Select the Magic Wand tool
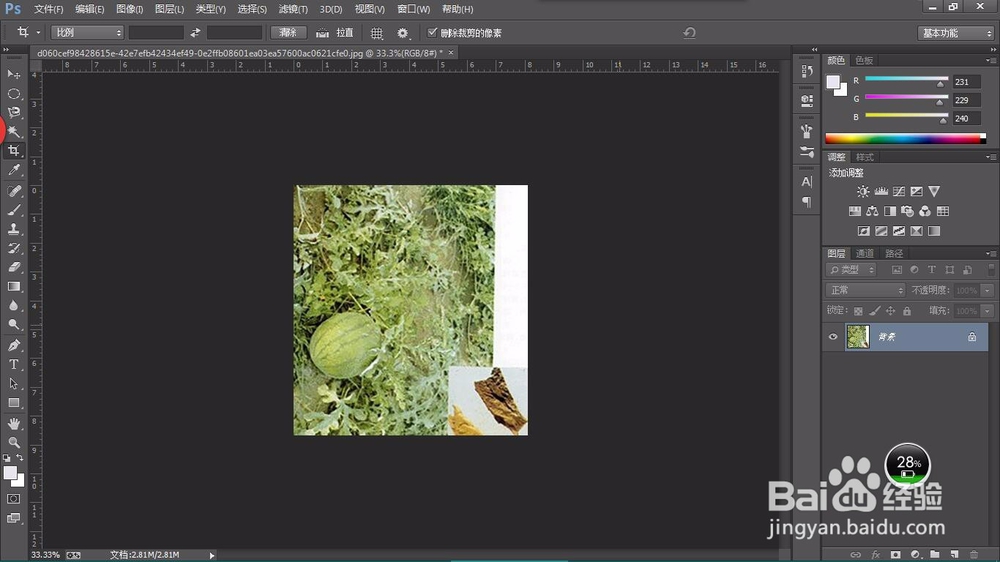Viewport: 1000px width, 562px height. 13,131
